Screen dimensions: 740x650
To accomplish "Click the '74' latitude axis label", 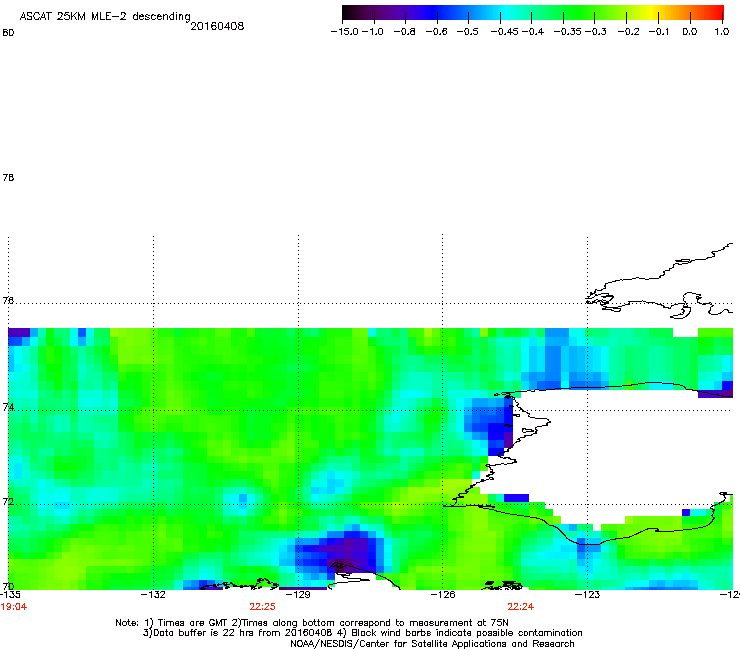I will pos(8,407).
